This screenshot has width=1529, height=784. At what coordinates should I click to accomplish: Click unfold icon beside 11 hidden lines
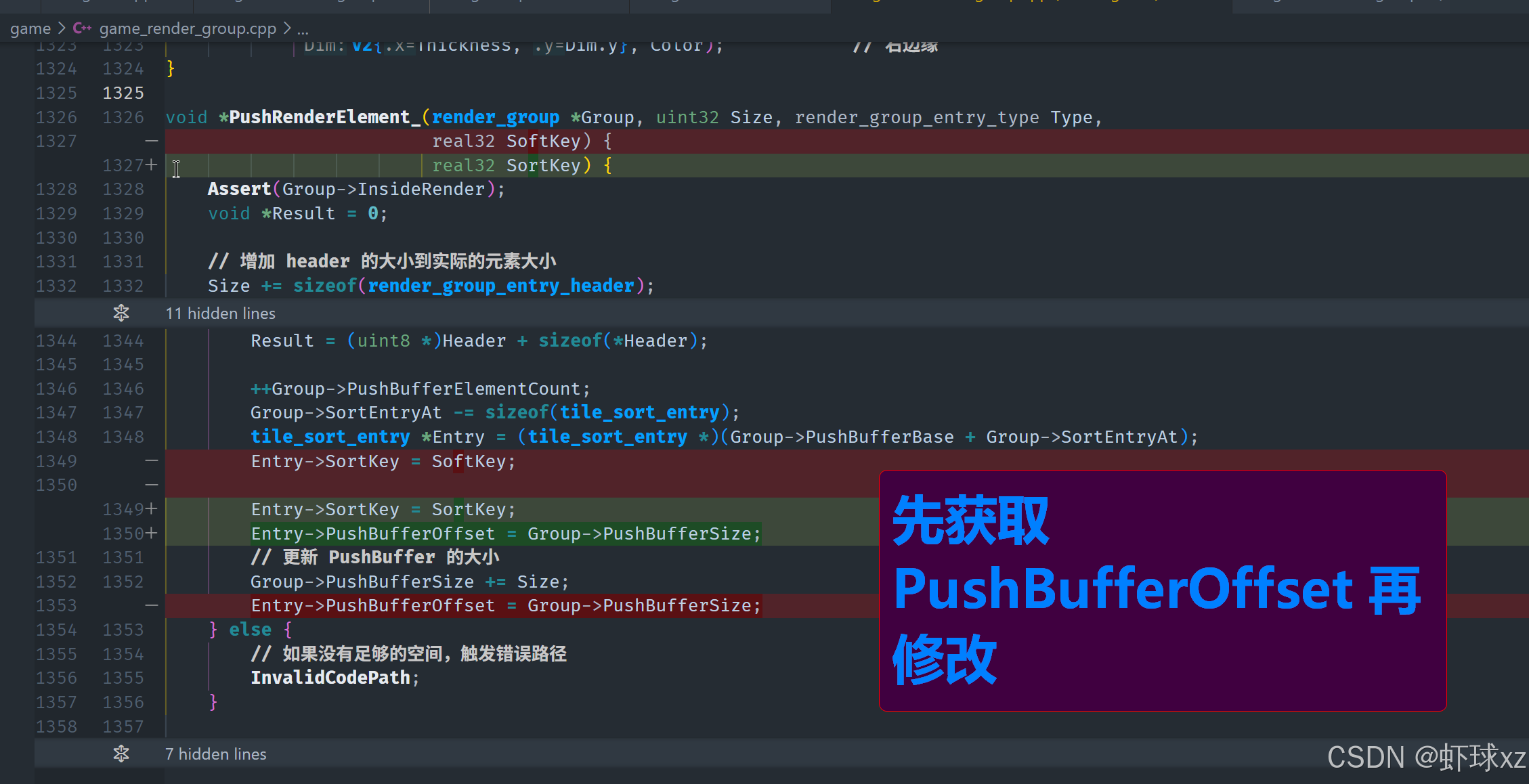click(x=121, y=313)
